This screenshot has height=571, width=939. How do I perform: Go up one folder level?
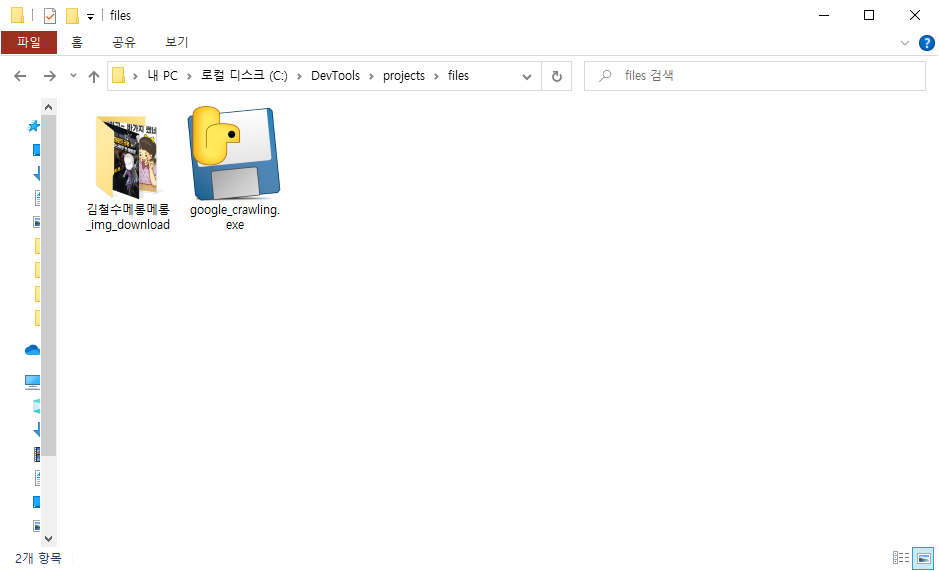(x=94, y=76)
